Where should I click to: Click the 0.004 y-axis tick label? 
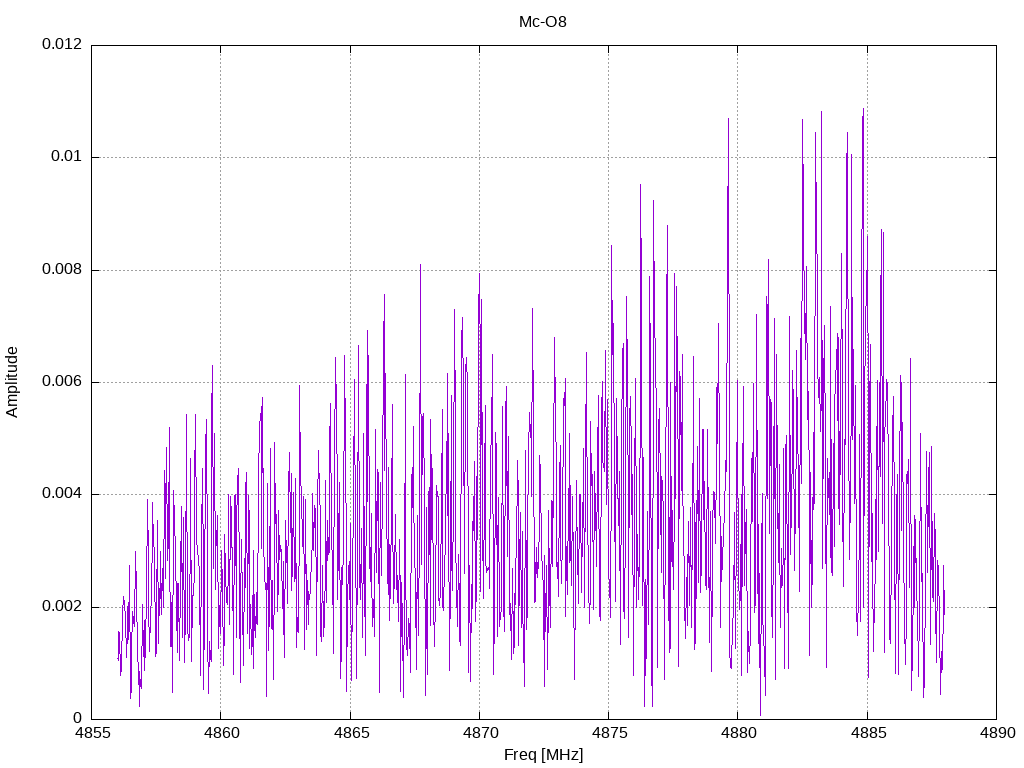point(62,494)
